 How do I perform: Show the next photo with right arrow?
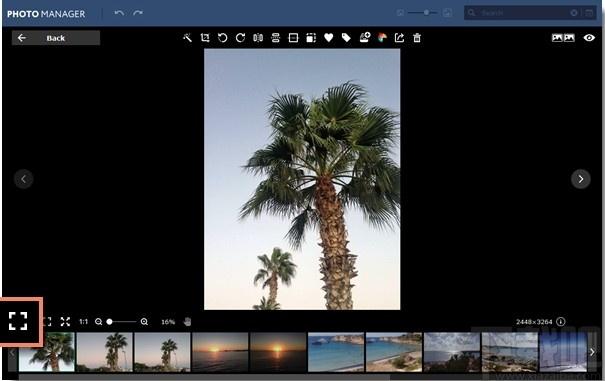[581, 179]
